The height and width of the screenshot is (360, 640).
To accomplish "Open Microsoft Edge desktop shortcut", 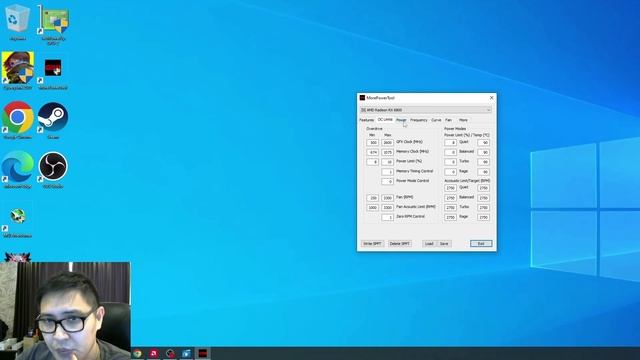I will click(18, 167).
